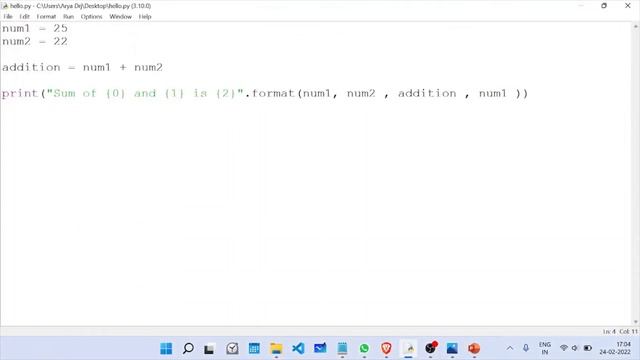The width and height of the screenshot is (640, 360).
Task: Open the Help menu
Action: pyautogui.click(x=145, y=17)
